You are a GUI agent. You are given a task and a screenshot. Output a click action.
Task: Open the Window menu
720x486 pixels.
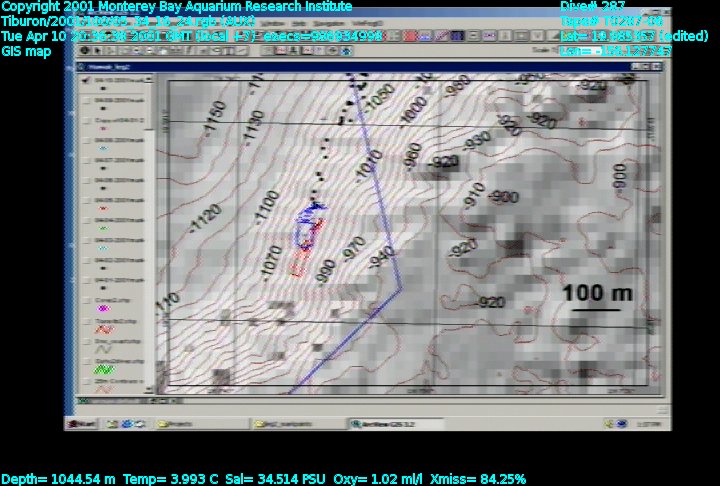click(275, 23)
